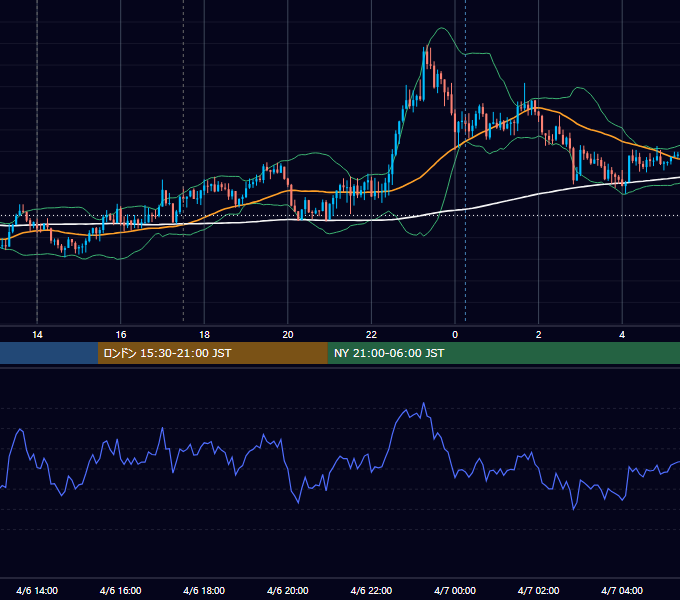Click the 4 hour label on the price chart axis

pyautogui.click(x=622, y=335)
